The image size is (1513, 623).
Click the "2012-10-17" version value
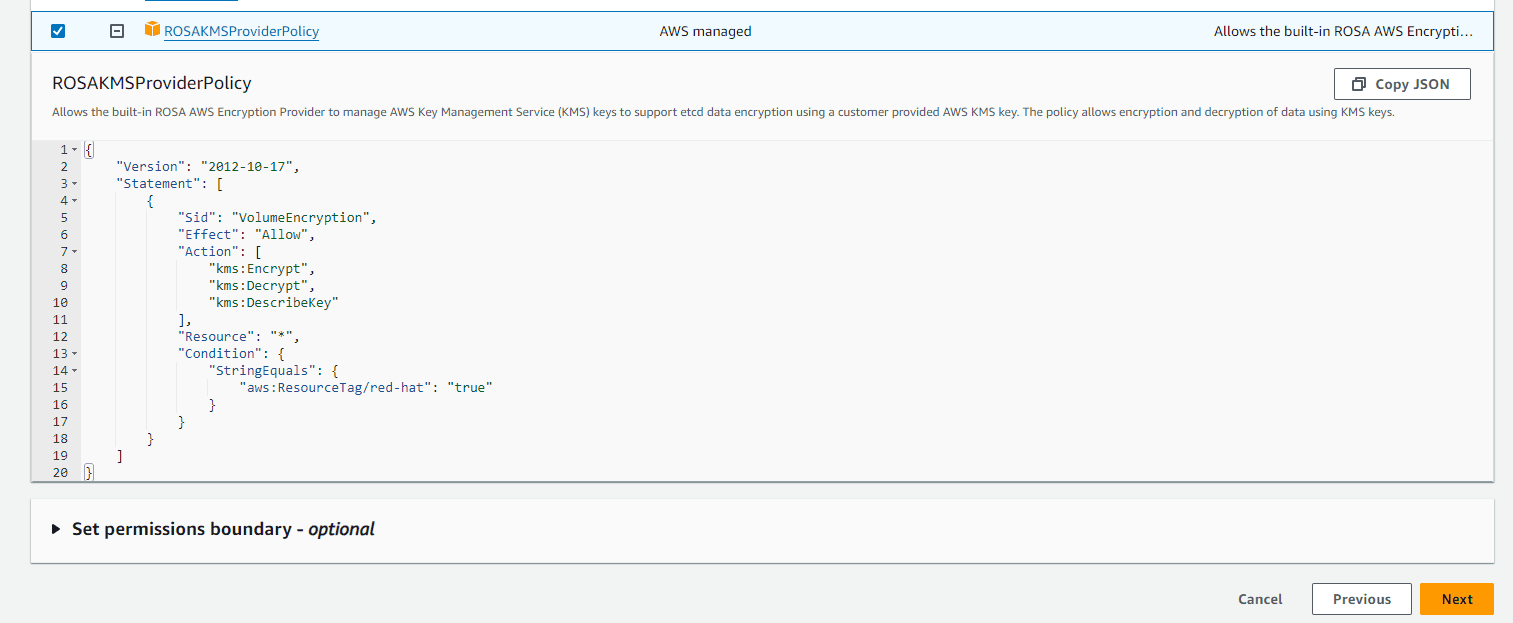247,166
